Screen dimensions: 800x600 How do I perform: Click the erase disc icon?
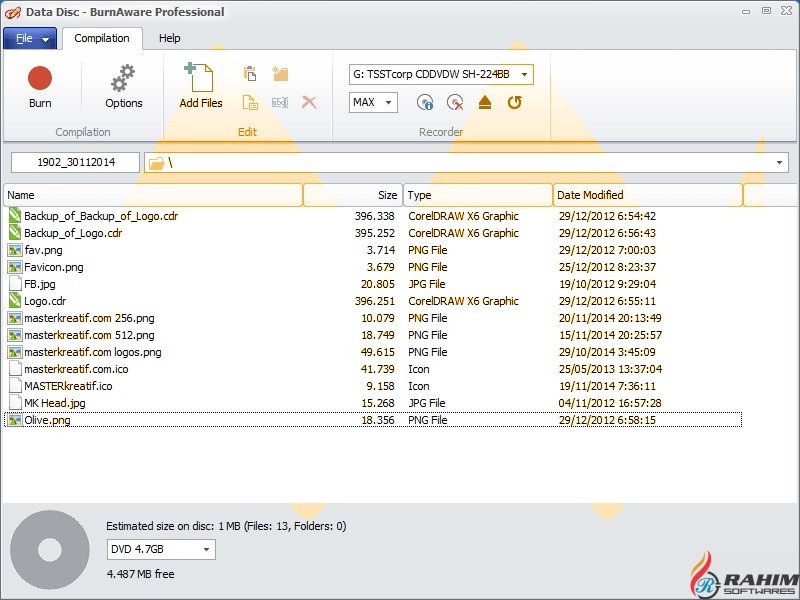455,103
